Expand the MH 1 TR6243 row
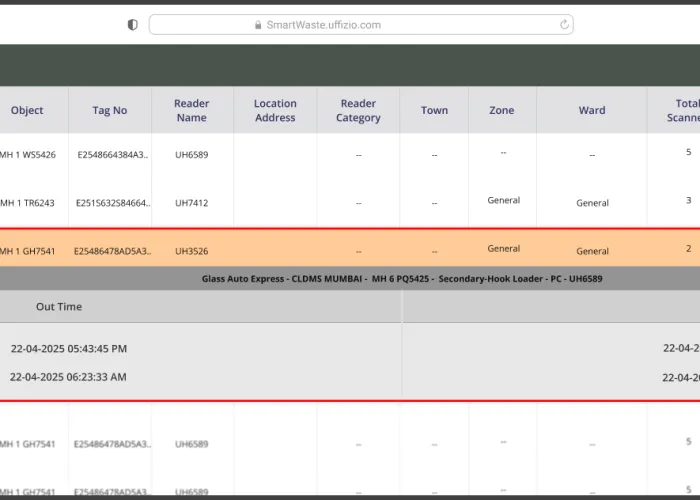The height and width of the screenshot is (500, 700). [28, 203]
